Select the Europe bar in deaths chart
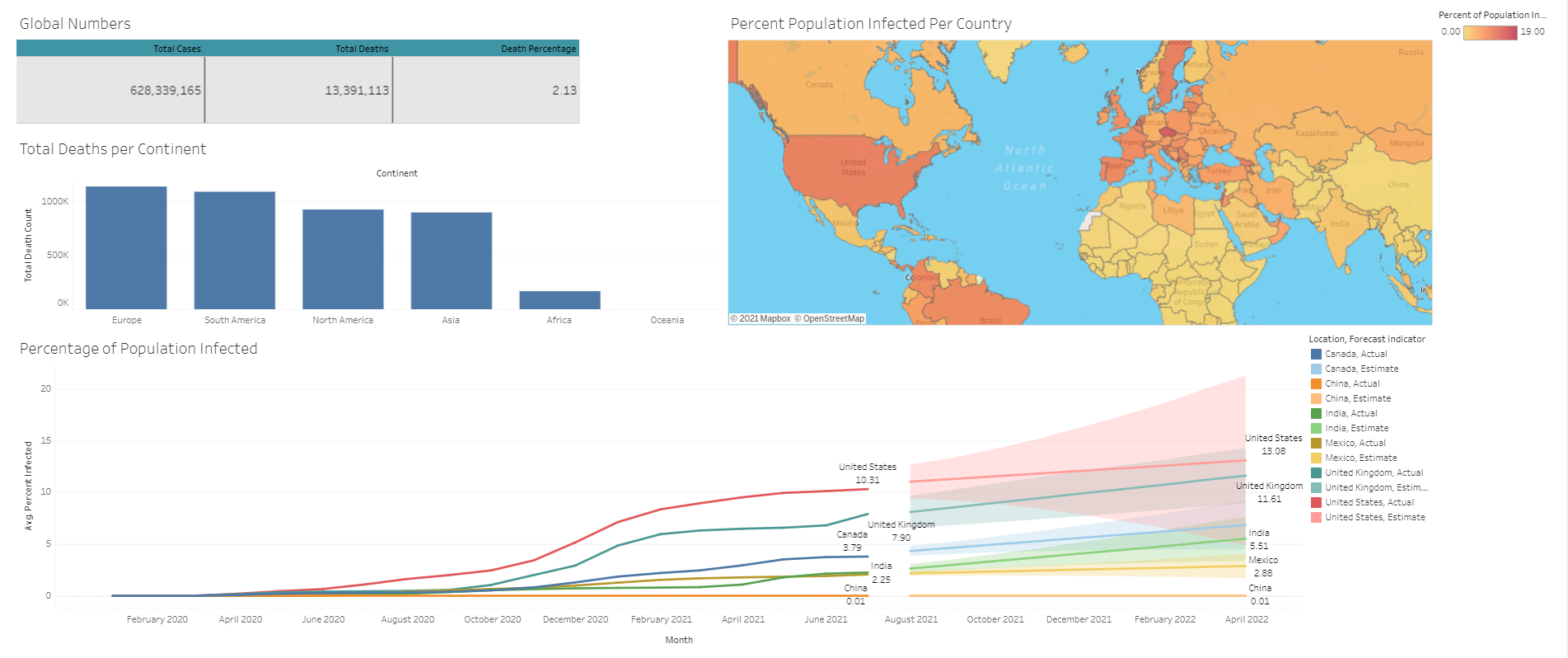The height and width of the screenshot is (658, 1568). [126, 248]
